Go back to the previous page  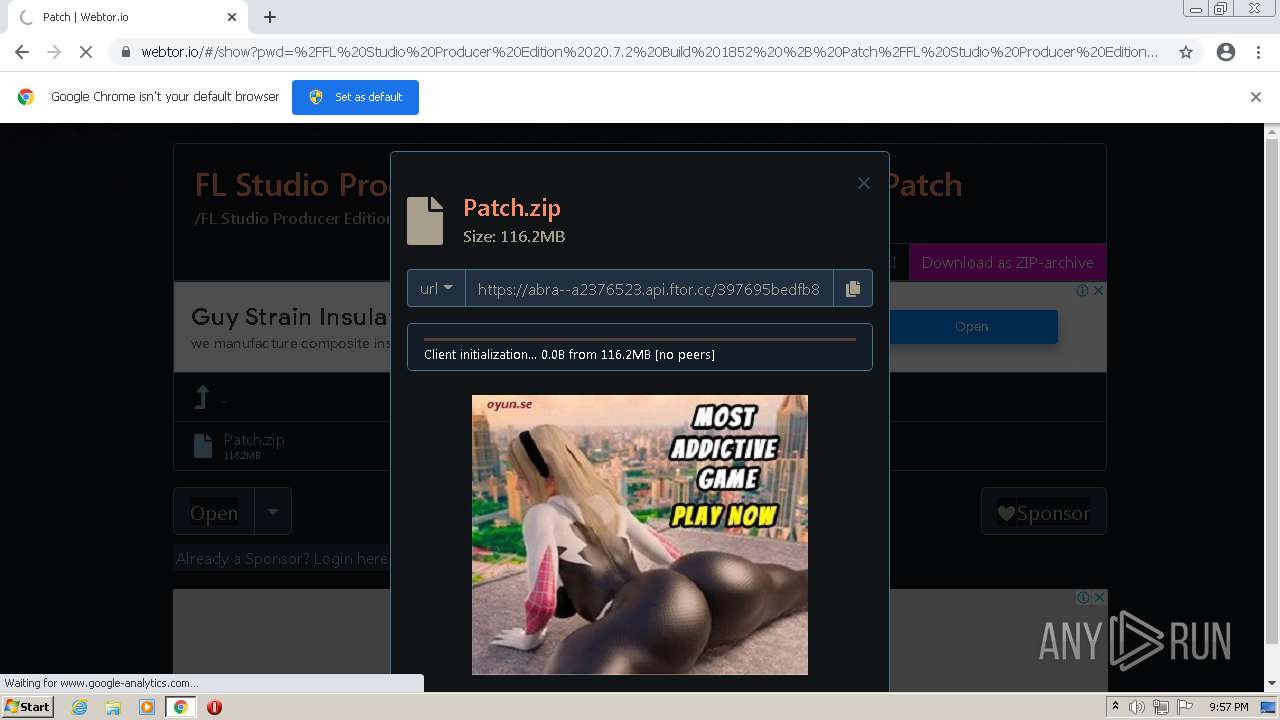(x=22, y=52)
